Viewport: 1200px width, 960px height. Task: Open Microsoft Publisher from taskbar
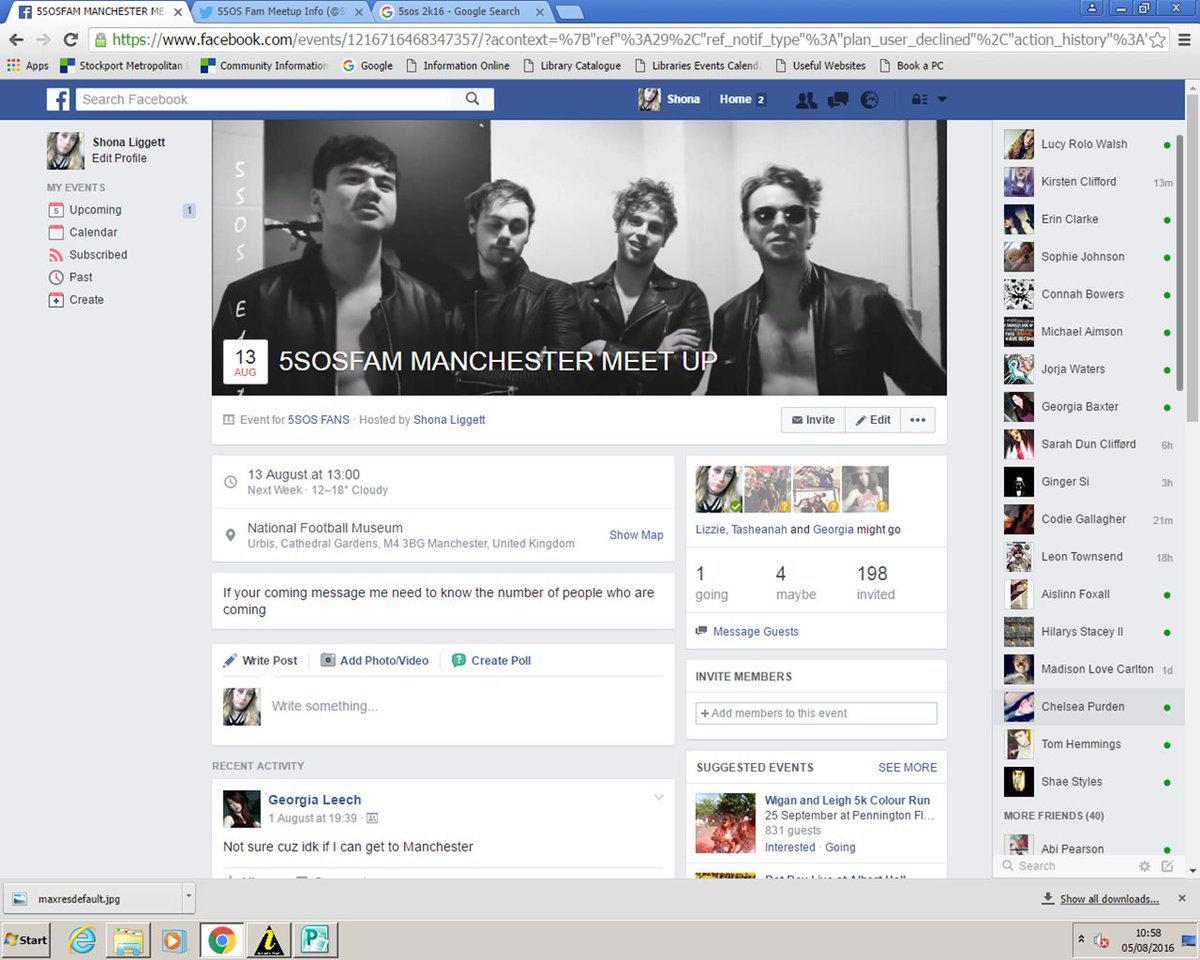(317, 940)
